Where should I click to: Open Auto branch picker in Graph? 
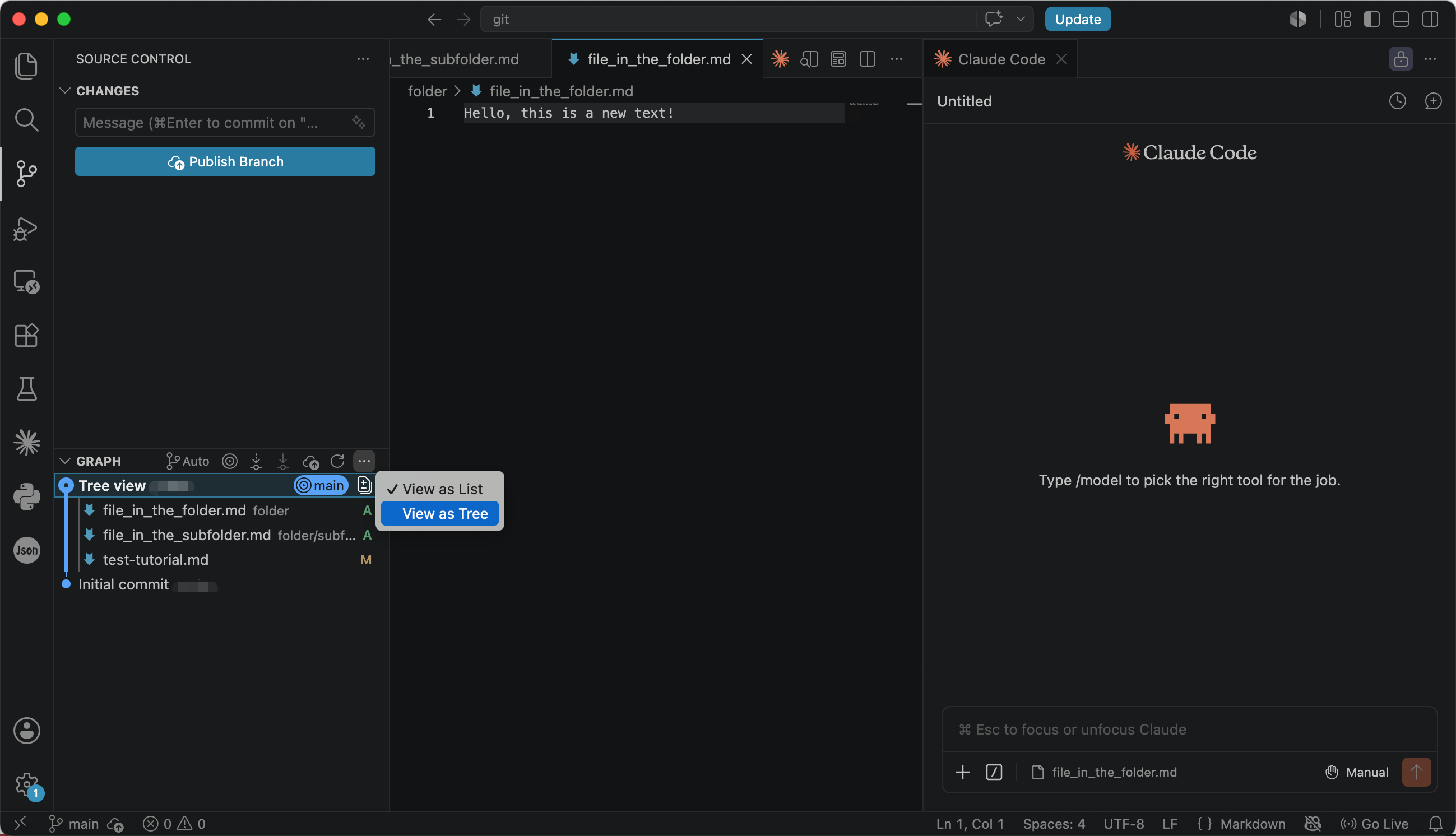pyautogui.click(x=188, y=461)
